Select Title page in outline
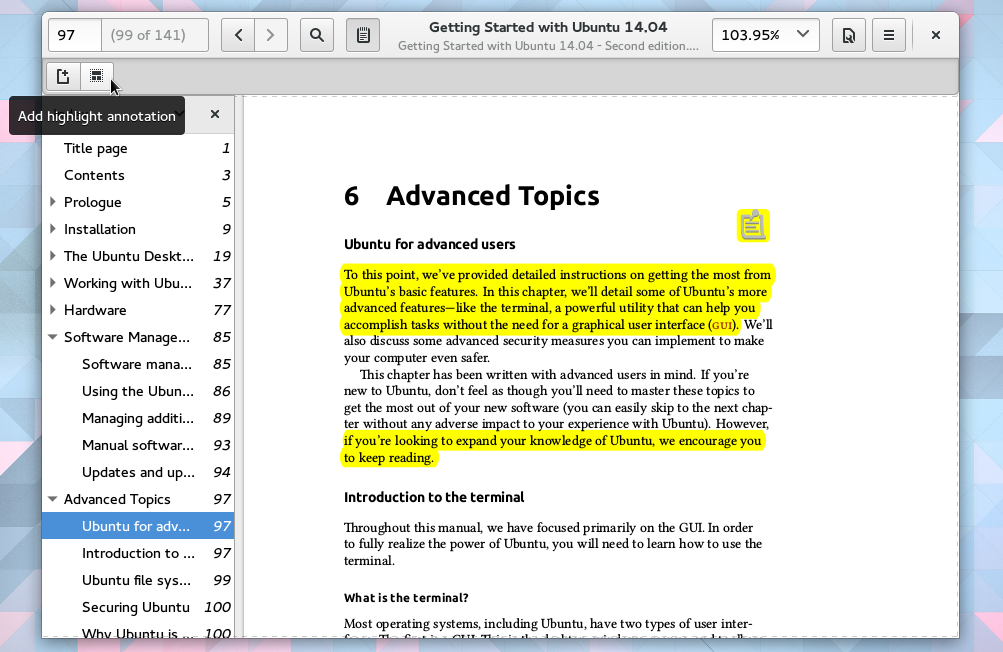 point(138,148)
